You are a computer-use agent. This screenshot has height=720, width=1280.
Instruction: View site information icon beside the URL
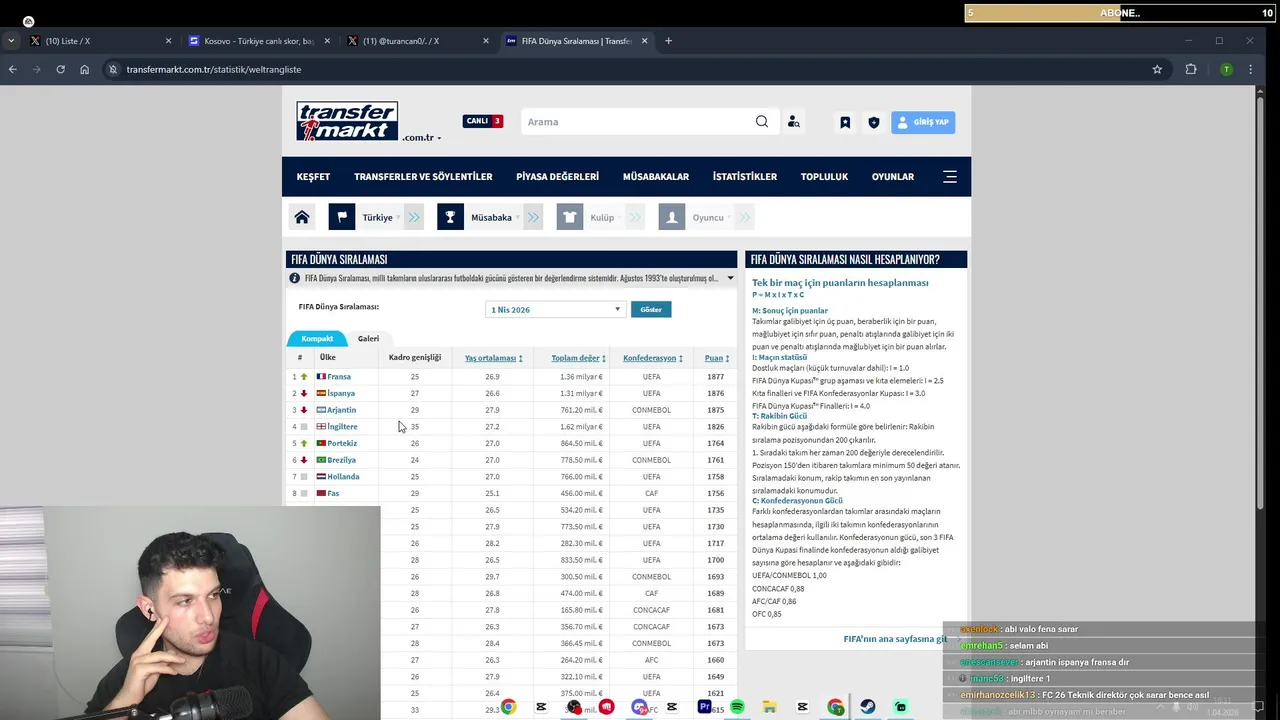click(113, 69)
